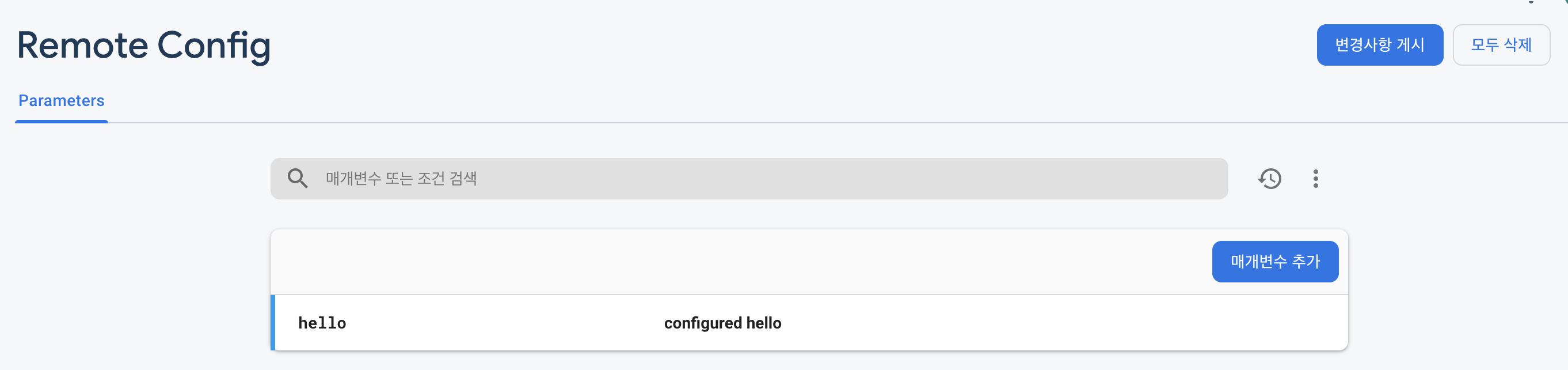This screenshot has width=1568, height=370.
Task: Click the 모두 삭제 discard button
Action: pyautogui.click(x=1501, y=44)
